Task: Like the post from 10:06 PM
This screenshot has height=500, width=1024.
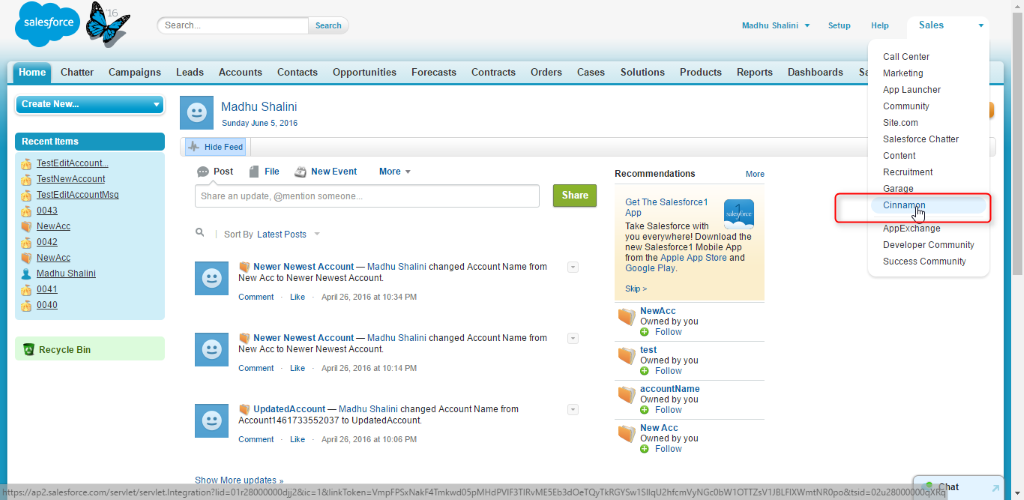Action: pos(297,439)
